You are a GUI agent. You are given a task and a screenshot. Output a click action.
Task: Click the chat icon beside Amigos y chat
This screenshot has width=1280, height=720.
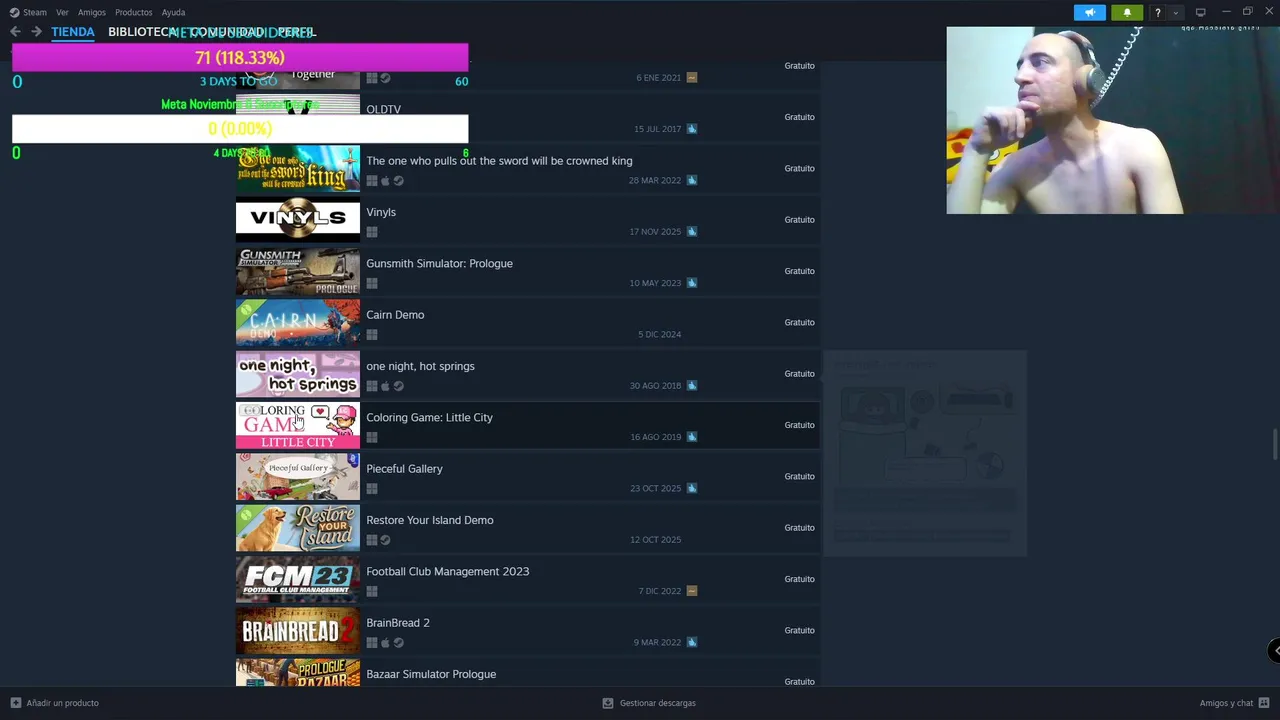pyautogui.click(x=1263, y=703)
